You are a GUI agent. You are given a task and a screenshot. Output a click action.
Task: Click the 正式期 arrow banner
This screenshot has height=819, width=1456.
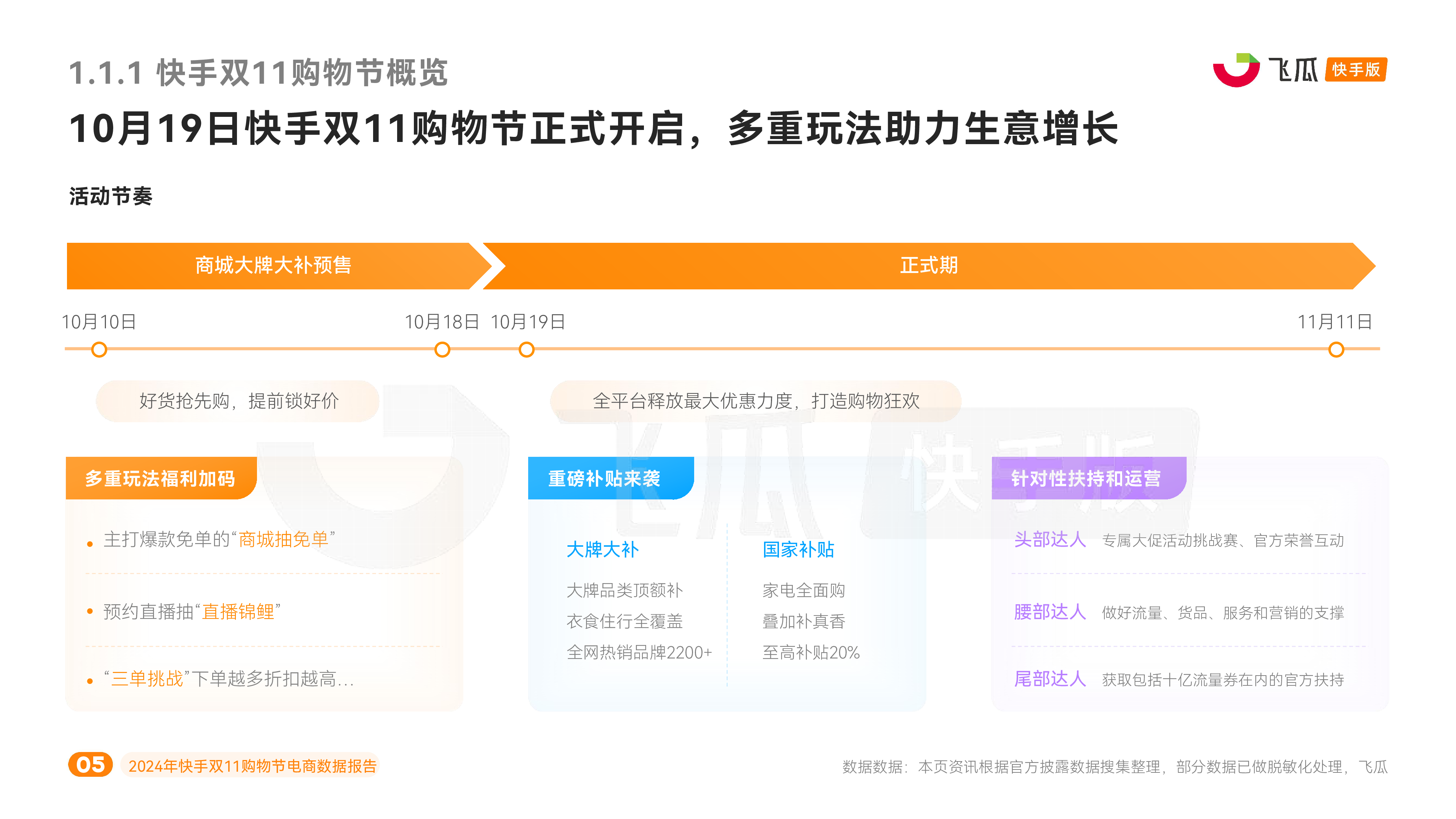click(x=929, y=266)
